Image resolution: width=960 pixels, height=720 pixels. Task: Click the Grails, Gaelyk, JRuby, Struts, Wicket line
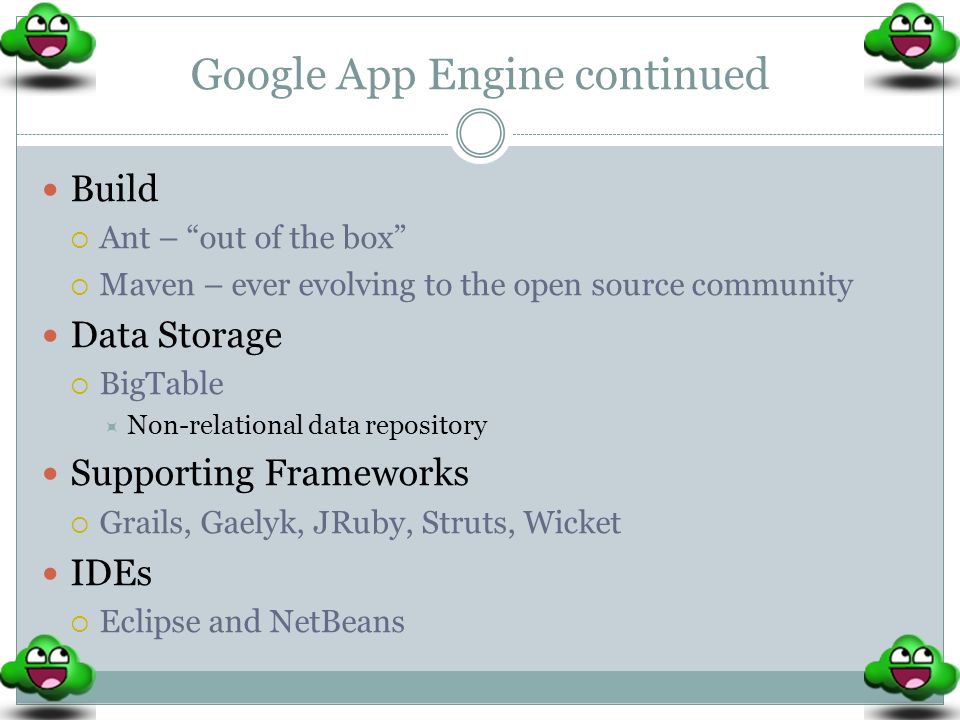click(x=360, y=524)
